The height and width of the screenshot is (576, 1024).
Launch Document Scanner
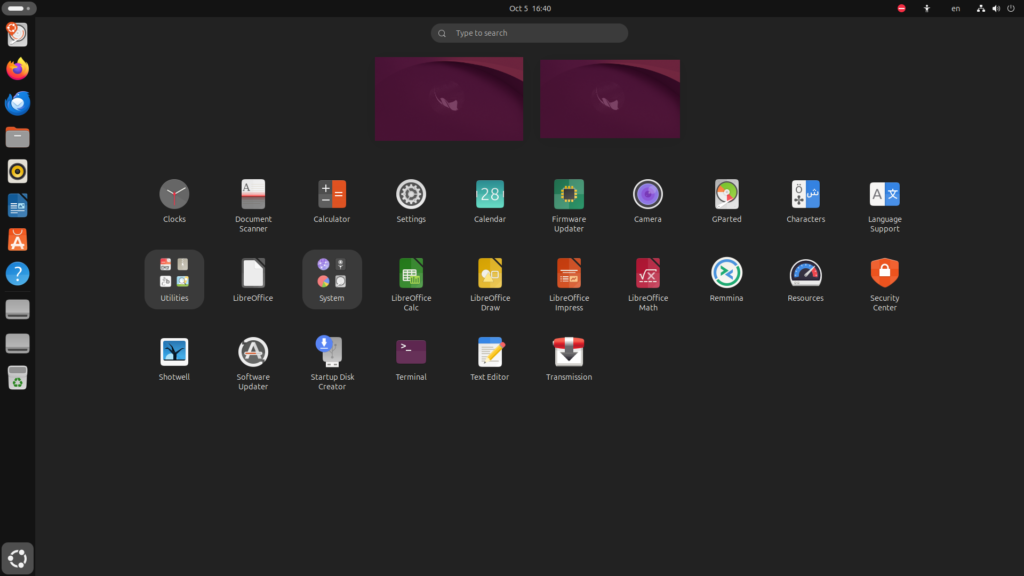[253, 205]
